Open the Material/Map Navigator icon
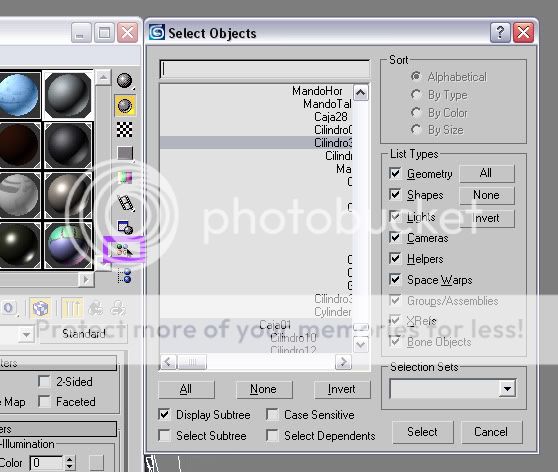The width and height of the screenshot is (558, 472). 125,276
